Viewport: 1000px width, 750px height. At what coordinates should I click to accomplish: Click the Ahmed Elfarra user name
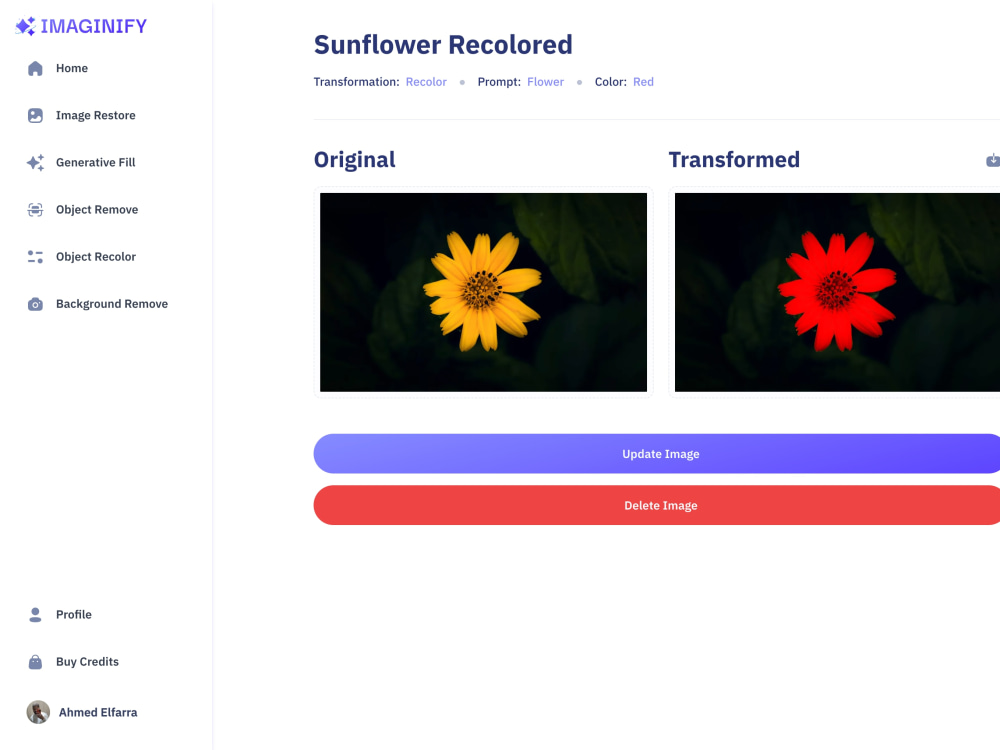[98, 712]
